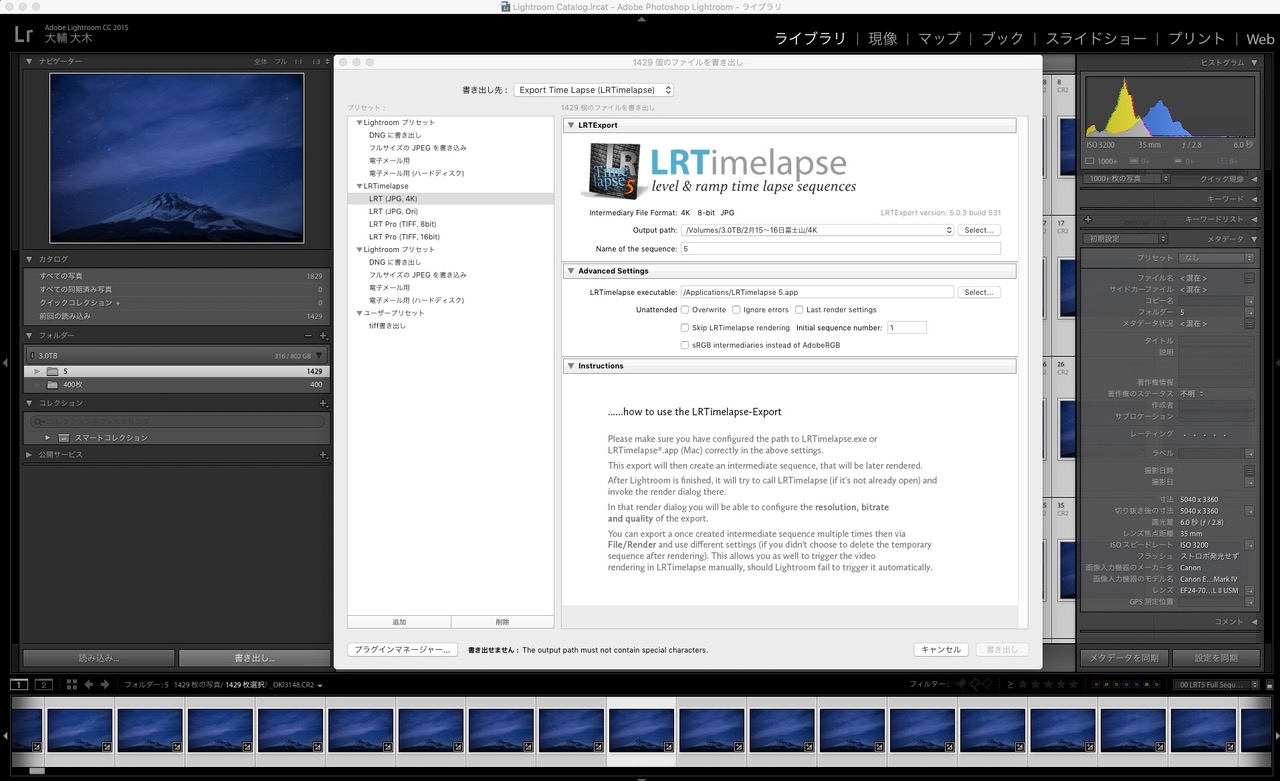Click the capture time metadata icon
Viewport: 1280px width, 781px height.
[1249, 470]
